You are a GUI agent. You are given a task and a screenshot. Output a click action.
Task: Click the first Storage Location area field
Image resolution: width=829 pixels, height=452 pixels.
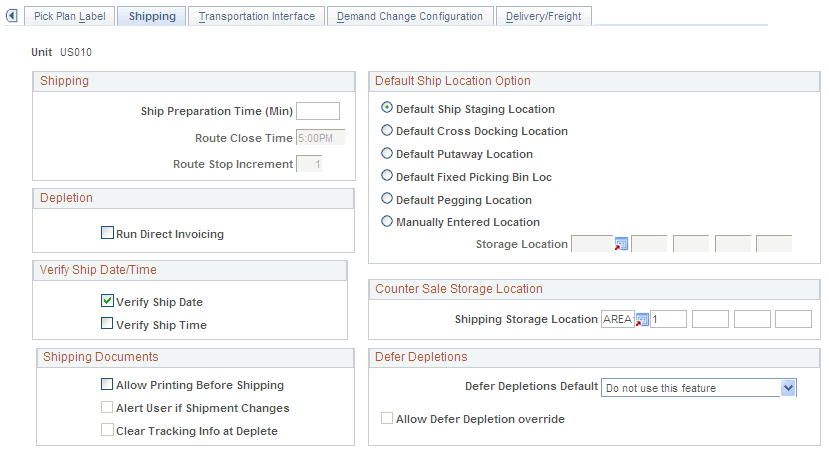pyautogui.click(x=592, y=244)
